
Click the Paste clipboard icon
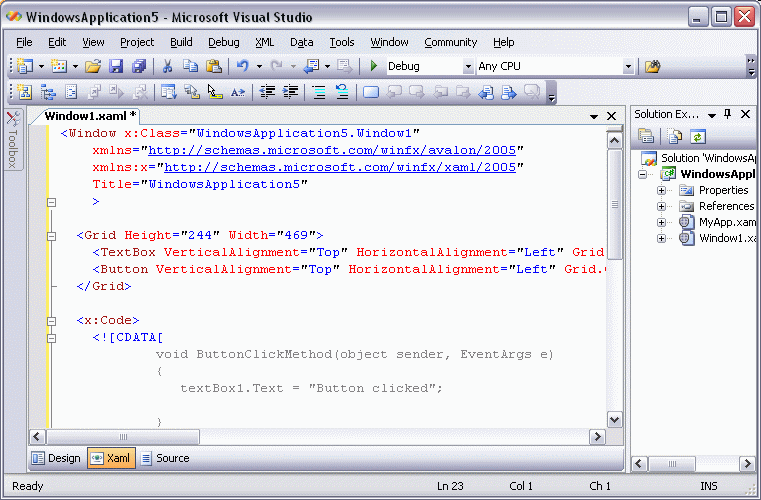coord(214,66)
